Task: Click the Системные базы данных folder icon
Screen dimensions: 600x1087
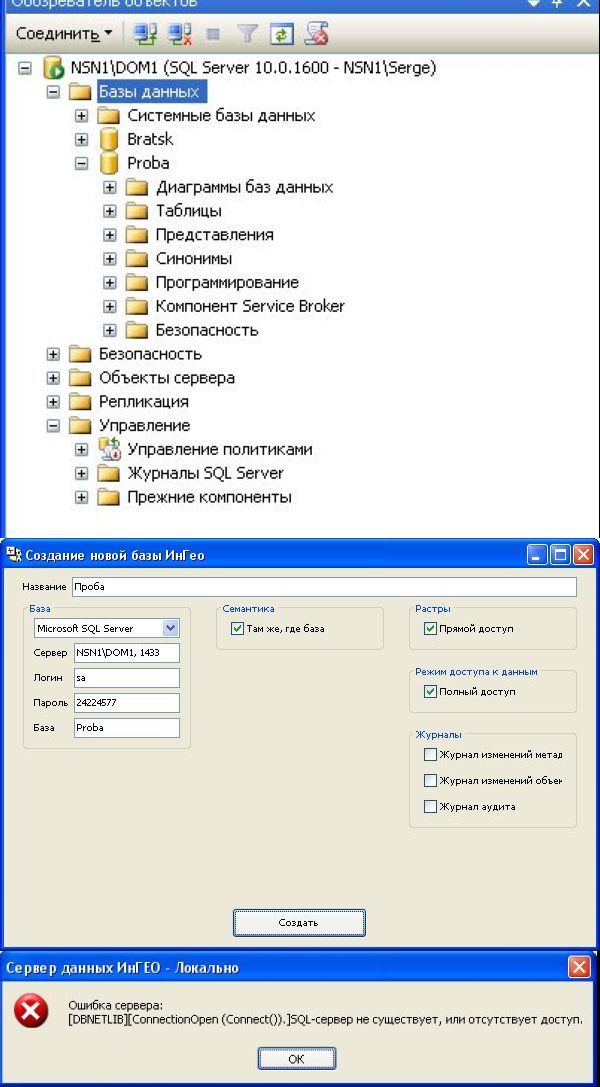Action: click(109, 115)
